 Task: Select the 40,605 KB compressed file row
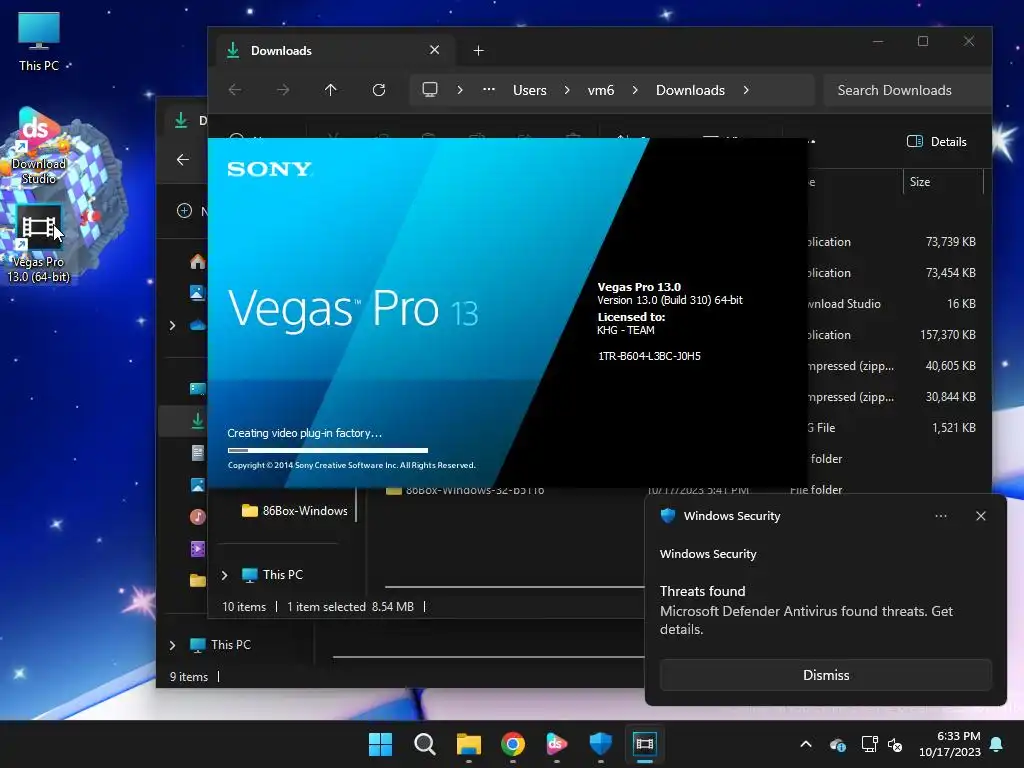click(x=891, y=366)
